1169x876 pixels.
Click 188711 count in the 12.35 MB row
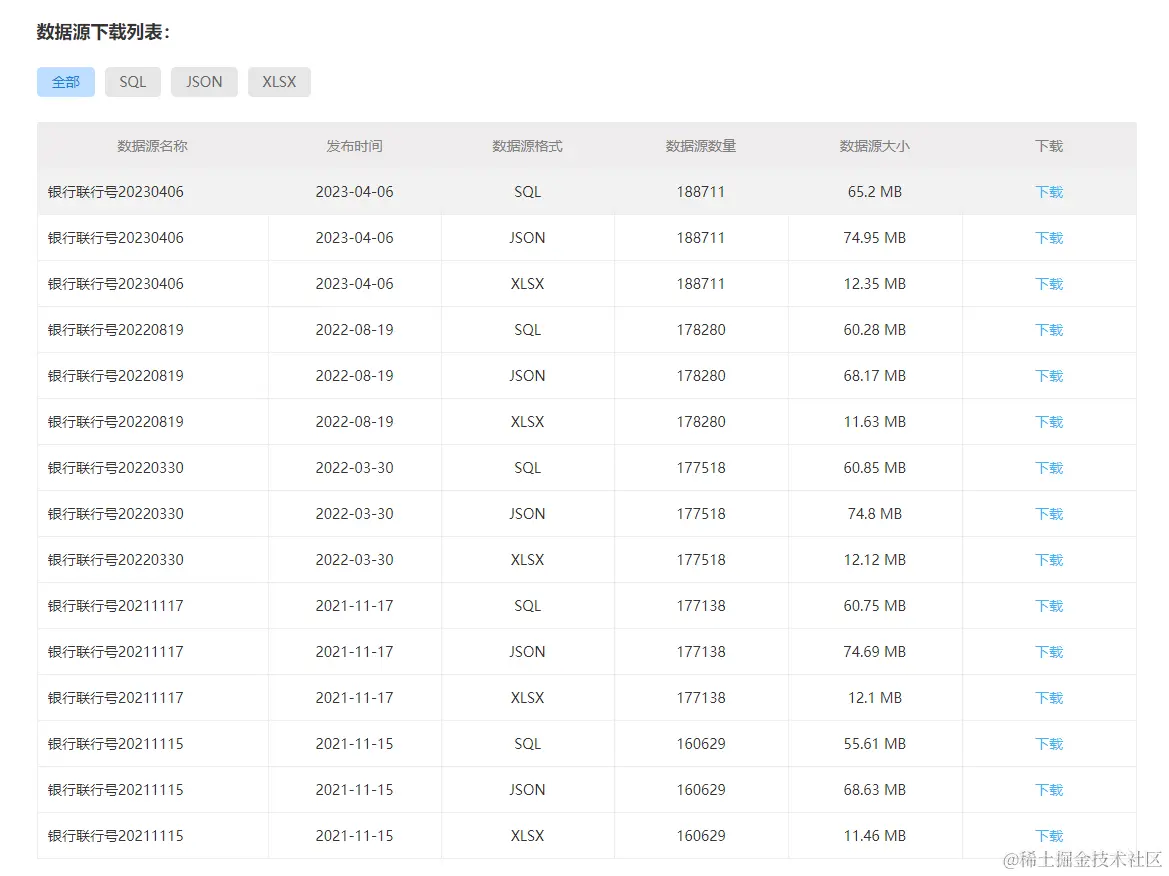coord(701,284)
